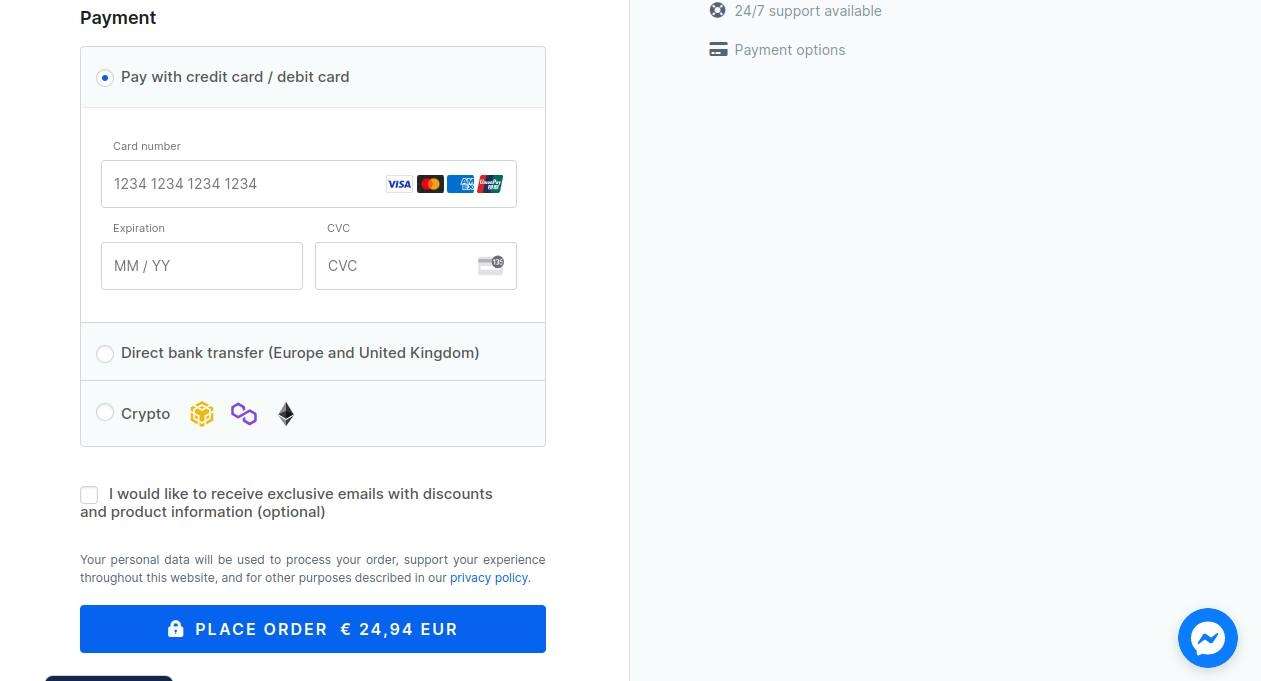This screenshot has width=1261, height=681.
Task: Focus the Card number field
Action: click(x=309, y=184)
